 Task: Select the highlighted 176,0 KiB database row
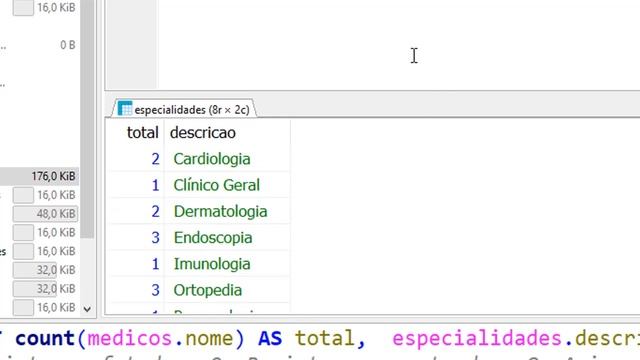point(39,176)
